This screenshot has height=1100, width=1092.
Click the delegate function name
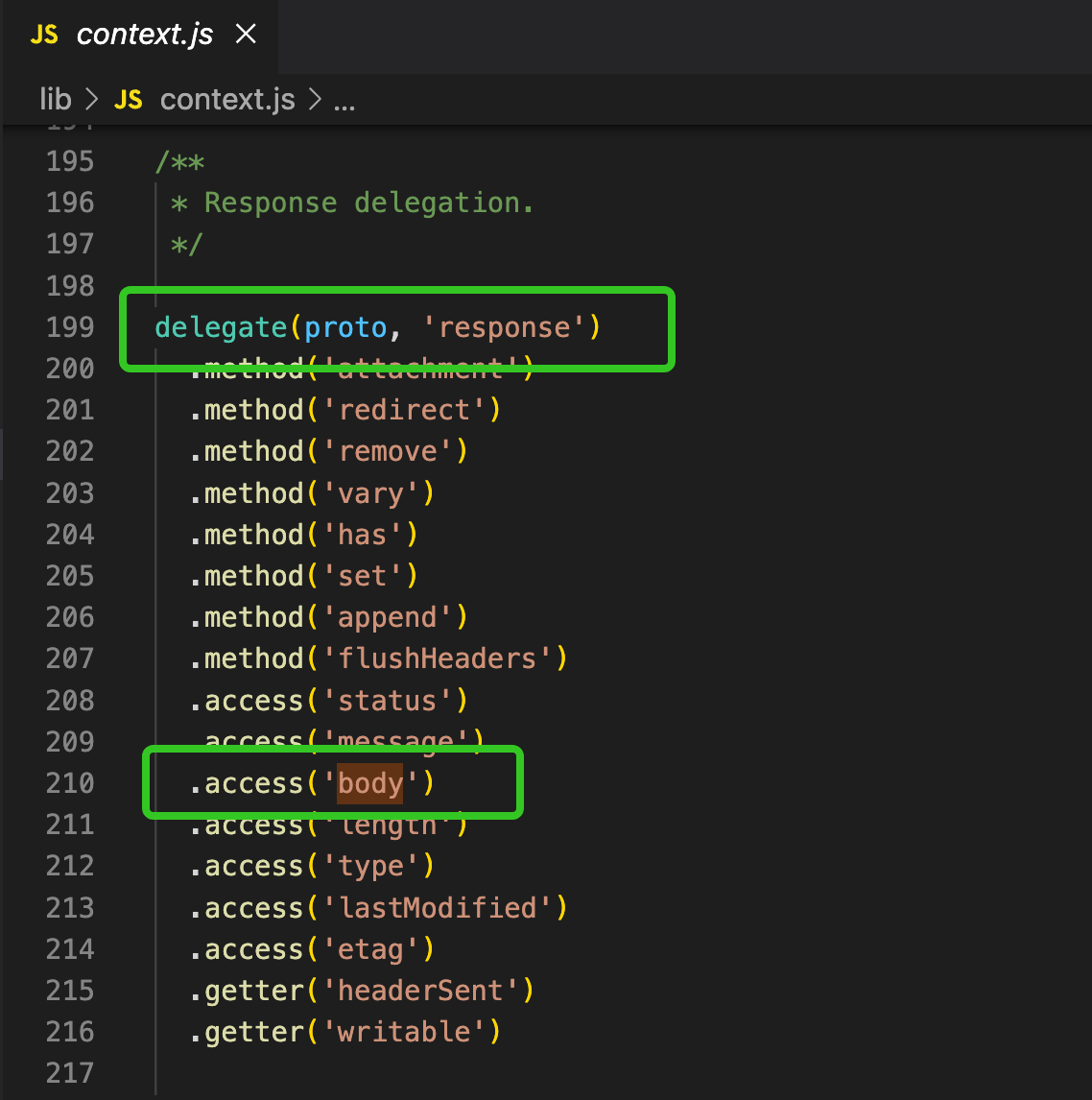pos(221,327)
